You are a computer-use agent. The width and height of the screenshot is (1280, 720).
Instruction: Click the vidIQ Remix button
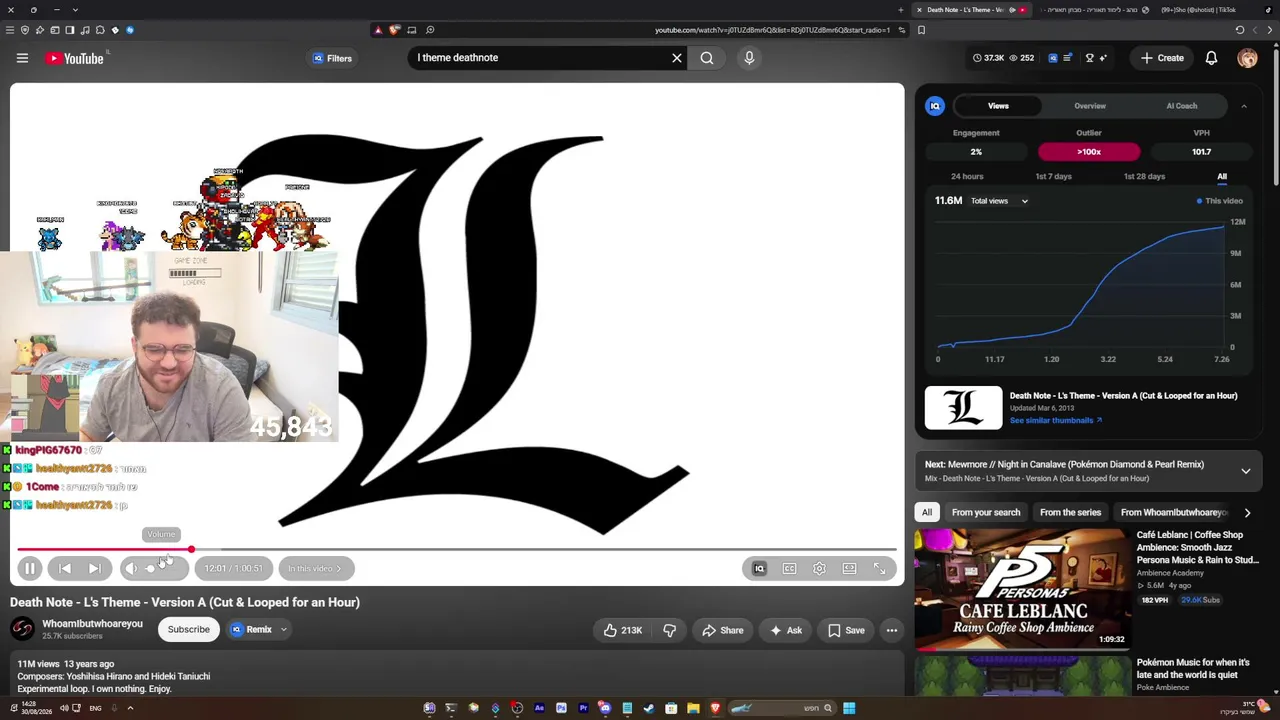tap(251, 629)
